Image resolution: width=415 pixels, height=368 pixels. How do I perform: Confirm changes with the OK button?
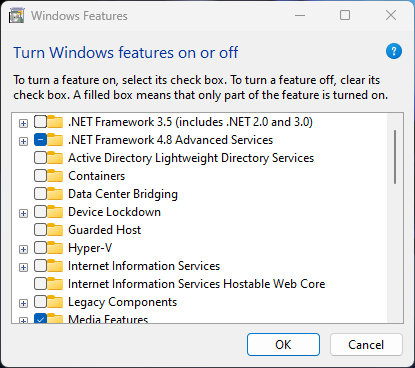[283, 345]
